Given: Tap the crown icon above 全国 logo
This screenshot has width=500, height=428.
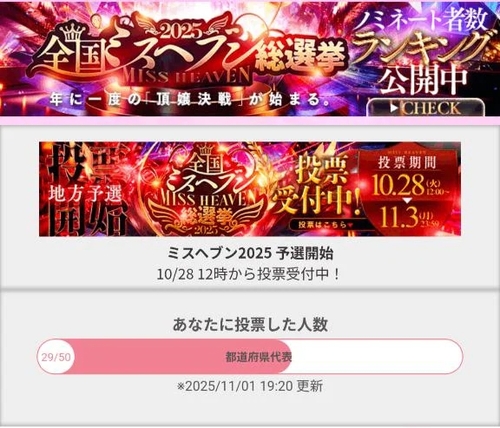Looking at the screenshot, I should 73,32.
